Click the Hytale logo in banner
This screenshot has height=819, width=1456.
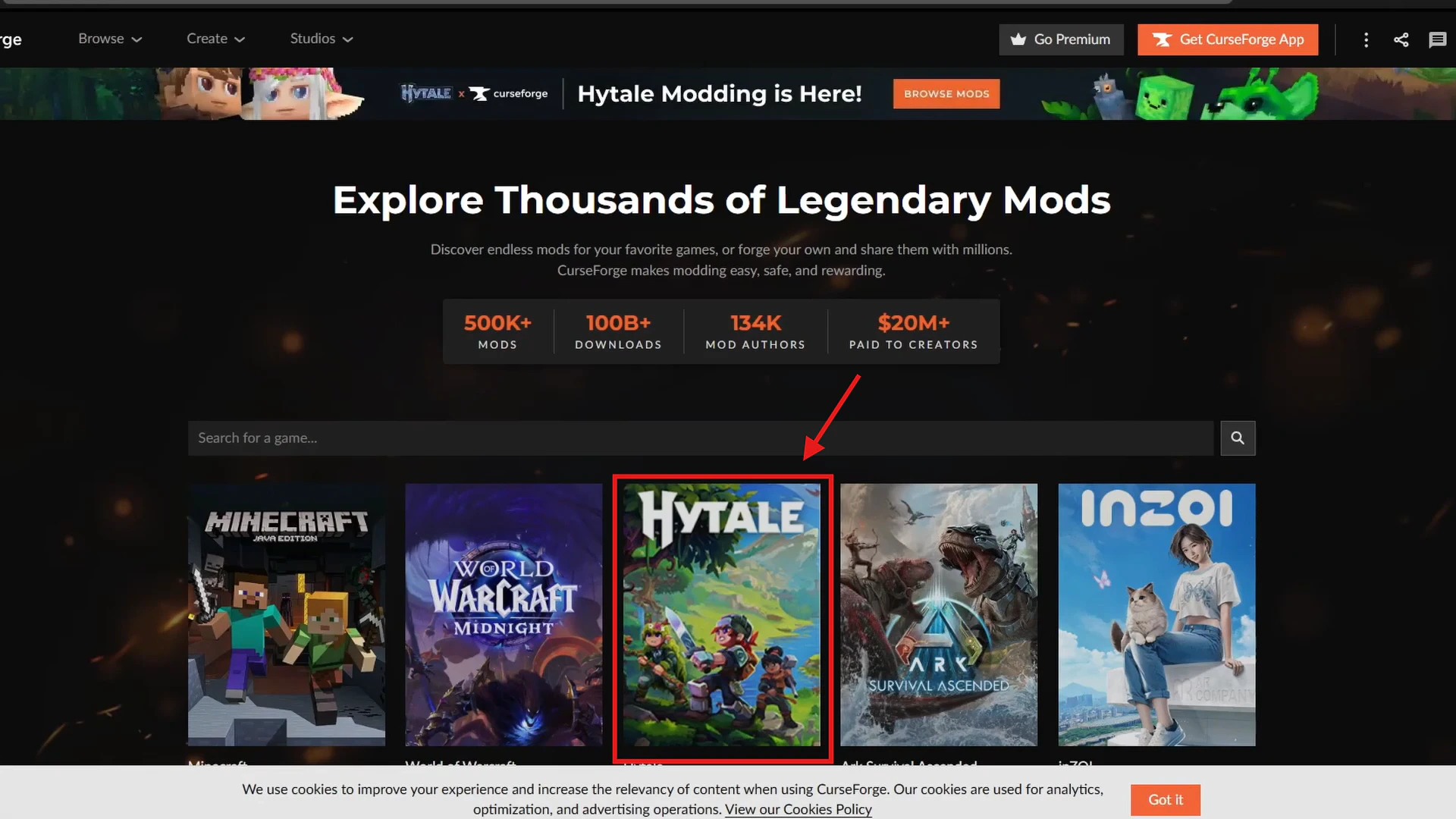pos(426,93)
